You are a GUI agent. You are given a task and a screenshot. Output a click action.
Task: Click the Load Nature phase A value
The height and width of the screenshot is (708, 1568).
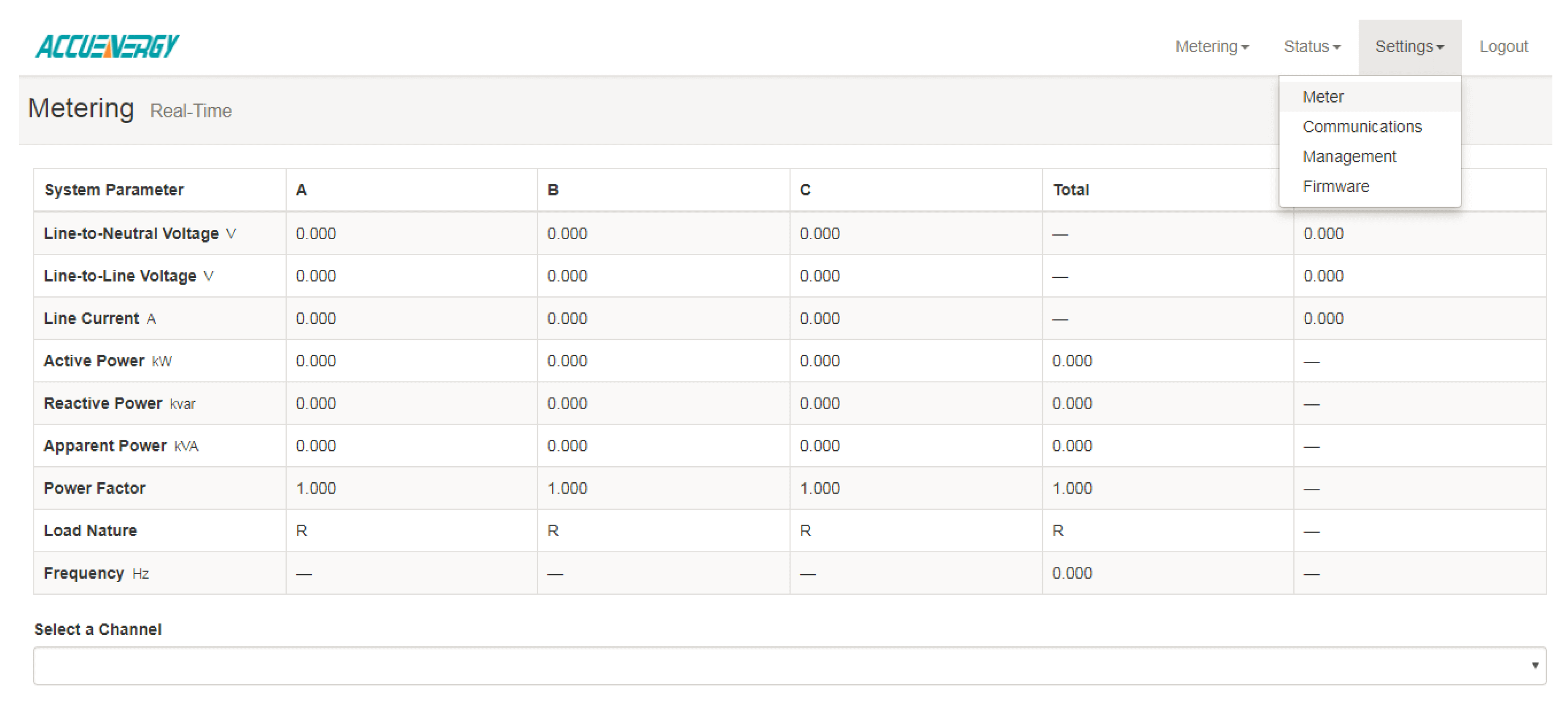pos(301,531)
